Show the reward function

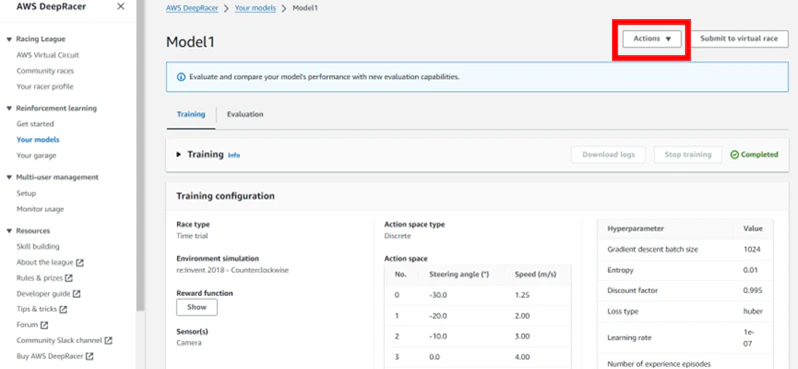coord(197,307)
